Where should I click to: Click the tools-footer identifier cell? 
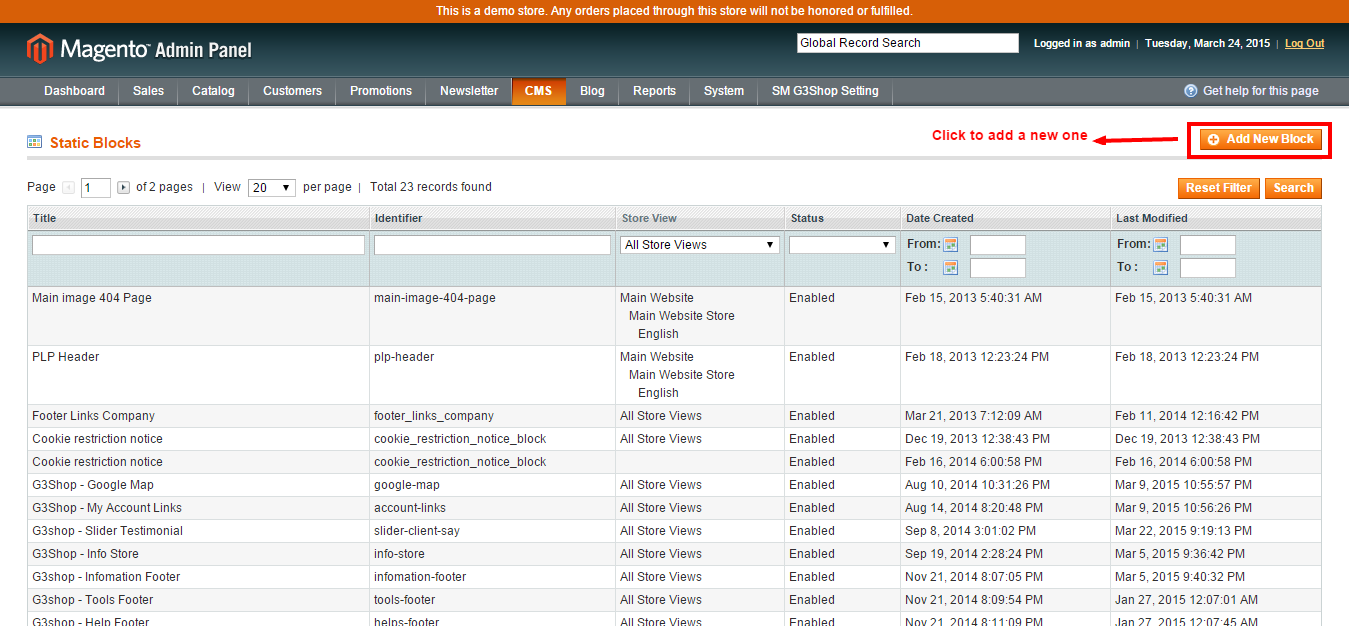493,600
